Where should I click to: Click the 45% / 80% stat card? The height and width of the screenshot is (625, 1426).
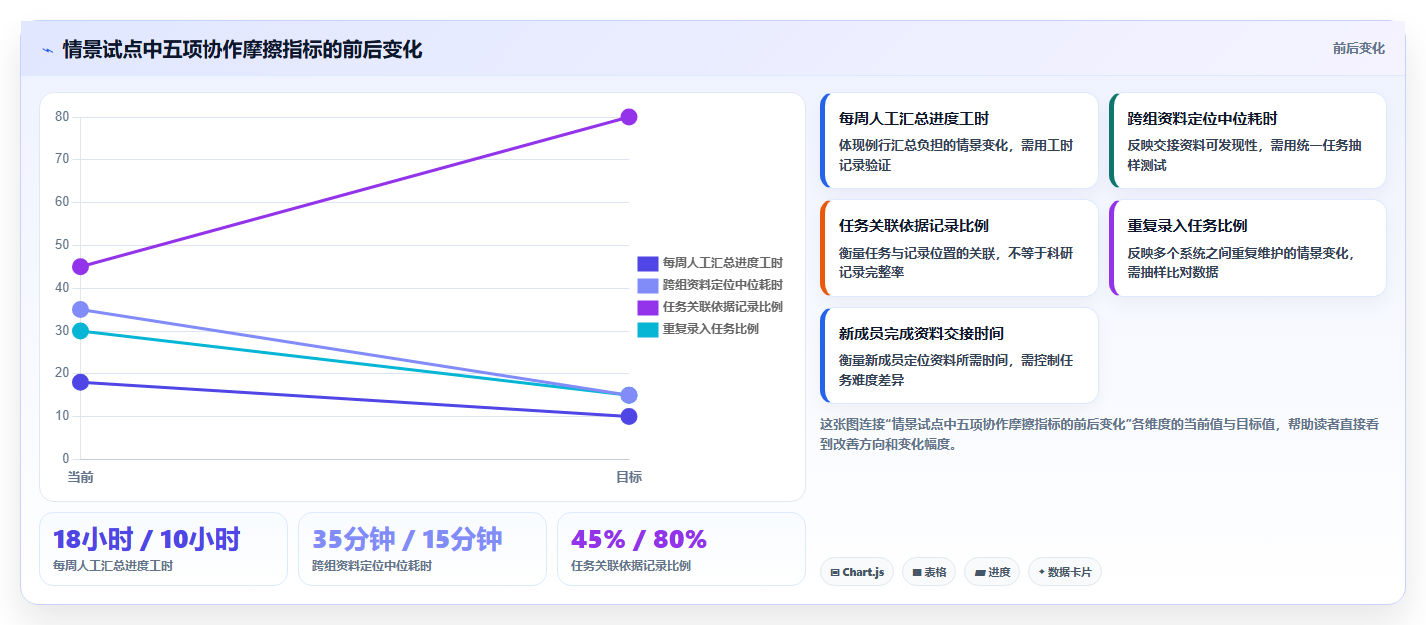(x=681, y=549)
